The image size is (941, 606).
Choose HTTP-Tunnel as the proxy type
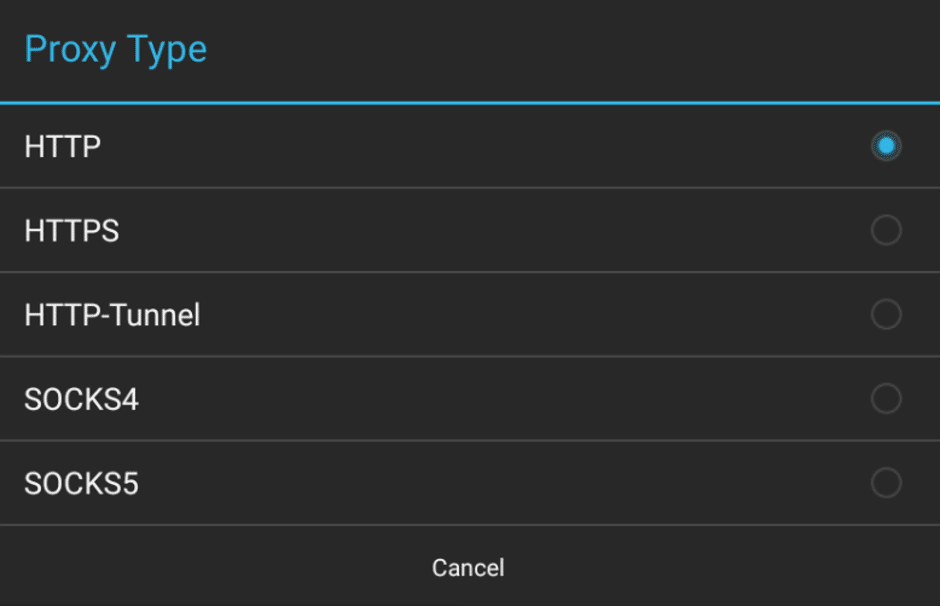pos(470,315)
